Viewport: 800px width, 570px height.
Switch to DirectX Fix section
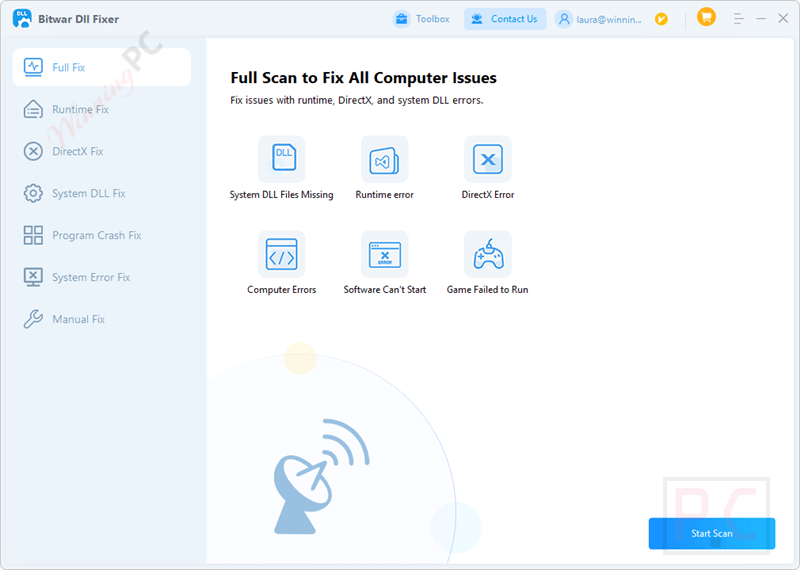coord(102,151)
